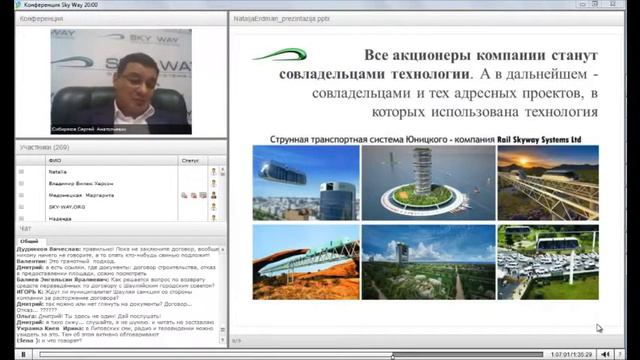Close the Конференция Sky Way window
This screenshot has width=640, height=360.
(613, 4)
